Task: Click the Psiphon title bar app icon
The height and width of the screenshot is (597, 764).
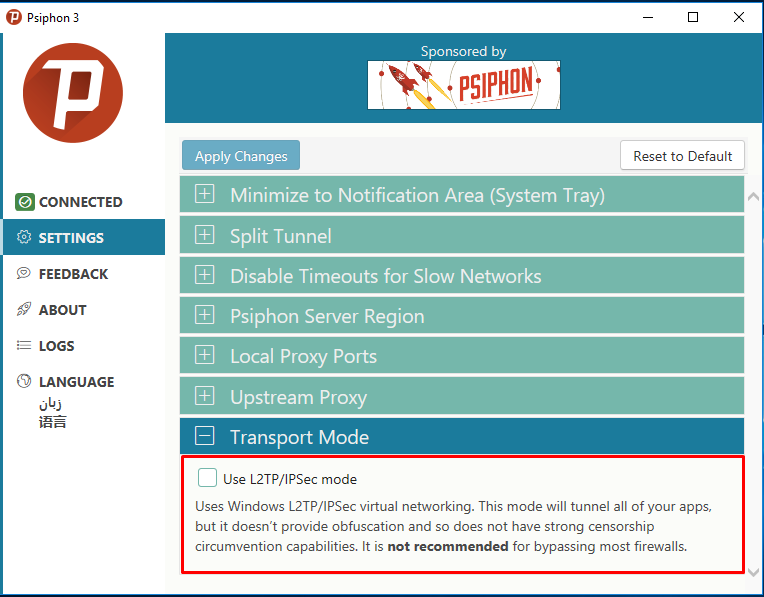Action: pos(14,18)
